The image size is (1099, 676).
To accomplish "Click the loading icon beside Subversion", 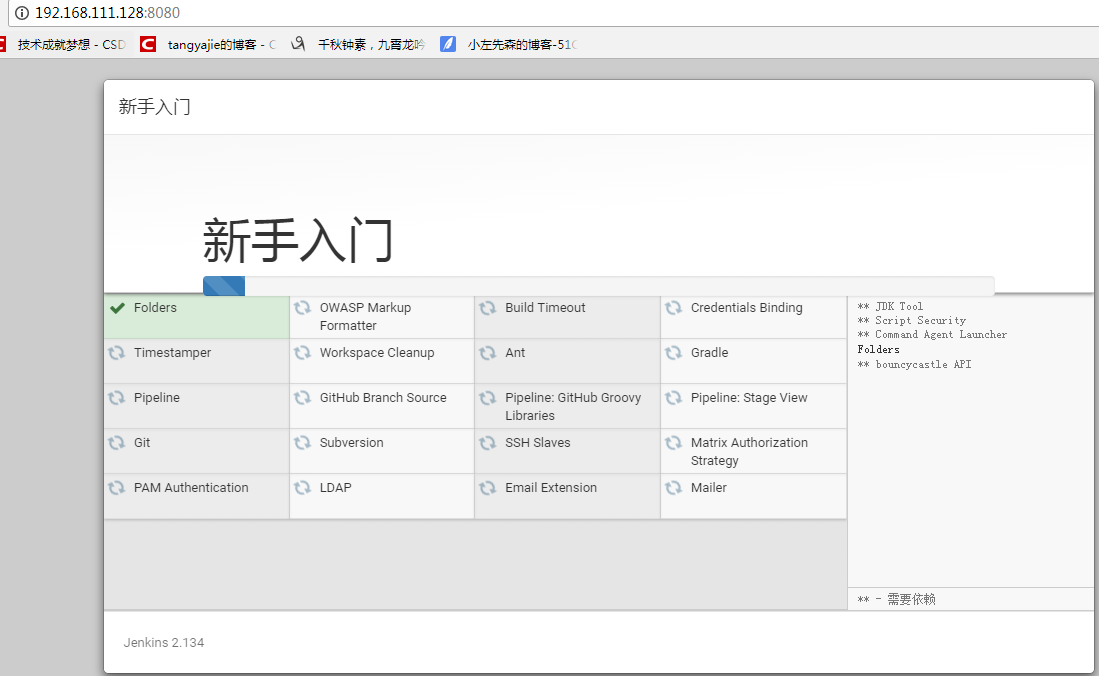I will (303, 443).
